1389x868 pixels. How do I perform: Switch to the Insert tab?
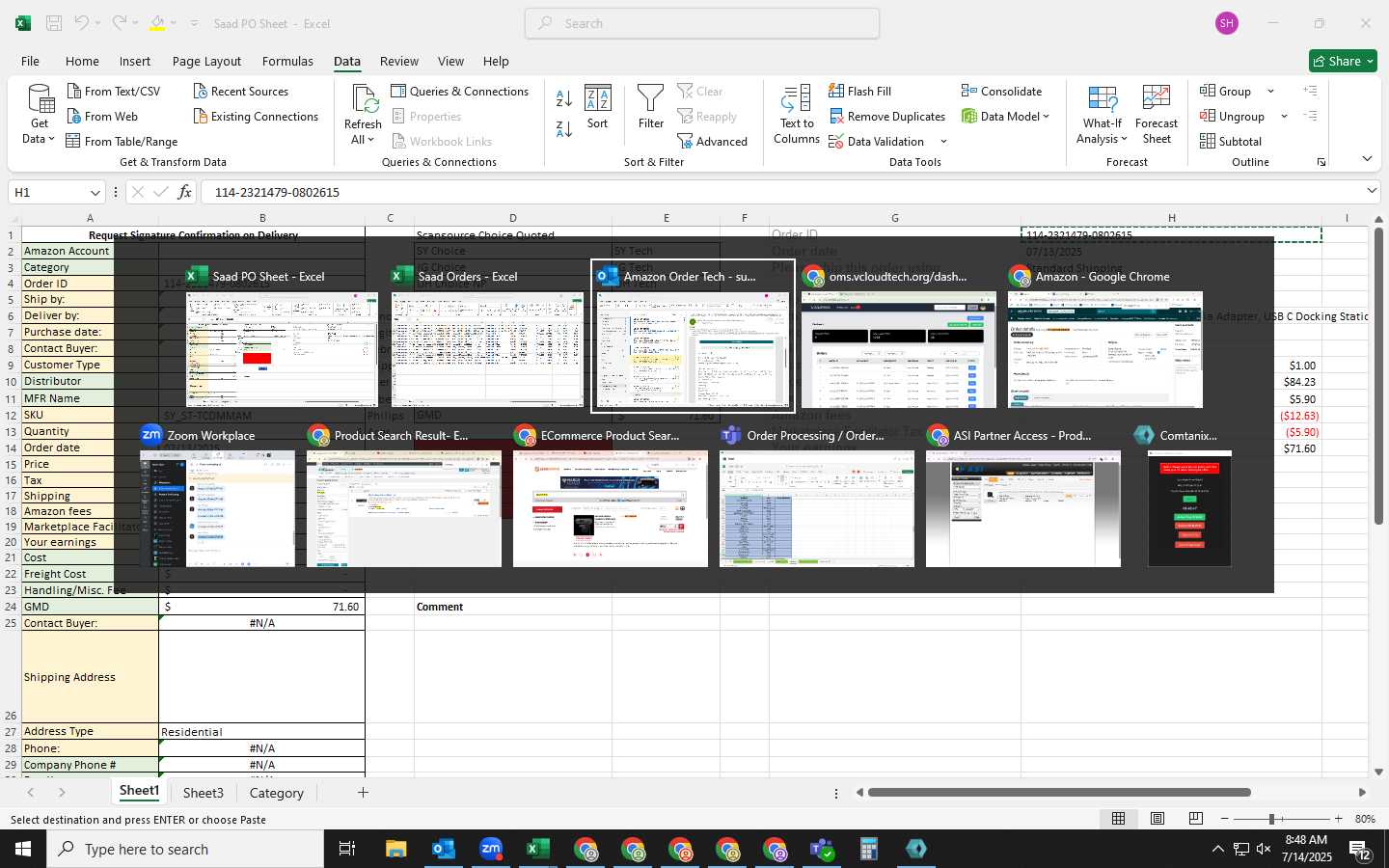pyautogui.click(x=135, y=61)
